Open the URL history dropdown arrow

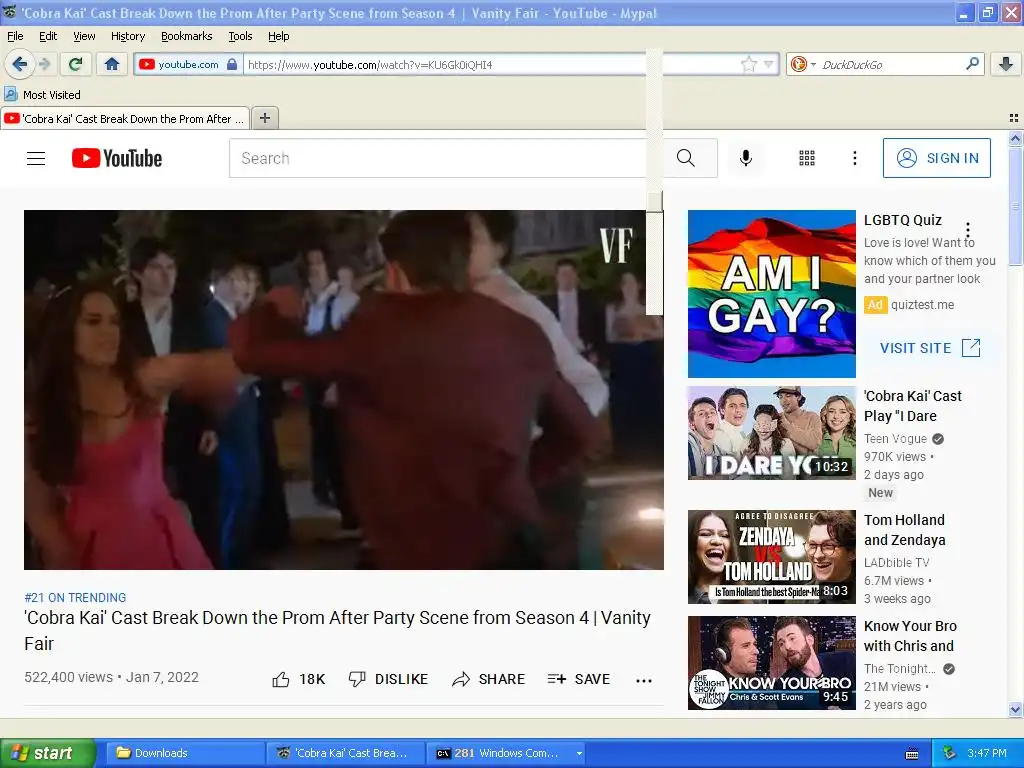[x=769, y=64]
